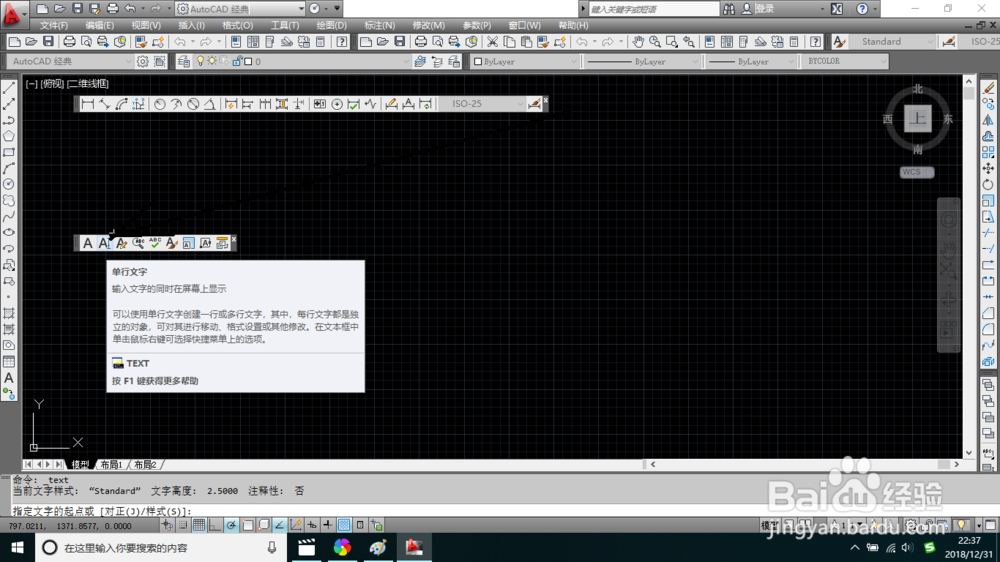Image resolution: width=1000 pixels, height=562 pixels.
Task: Click the [二维线框] visual style label
Action: tap(87, 84)
